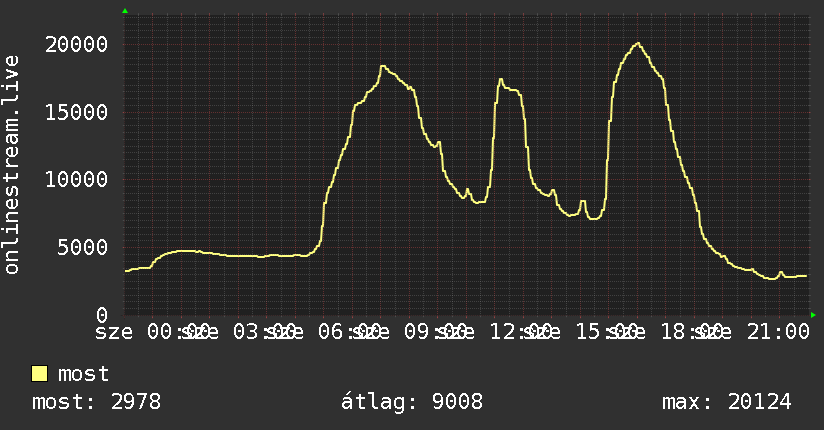The width and height of the screenshot is (824, 430).
Task: Click the 'most' legend label
Action: point(83,374)
